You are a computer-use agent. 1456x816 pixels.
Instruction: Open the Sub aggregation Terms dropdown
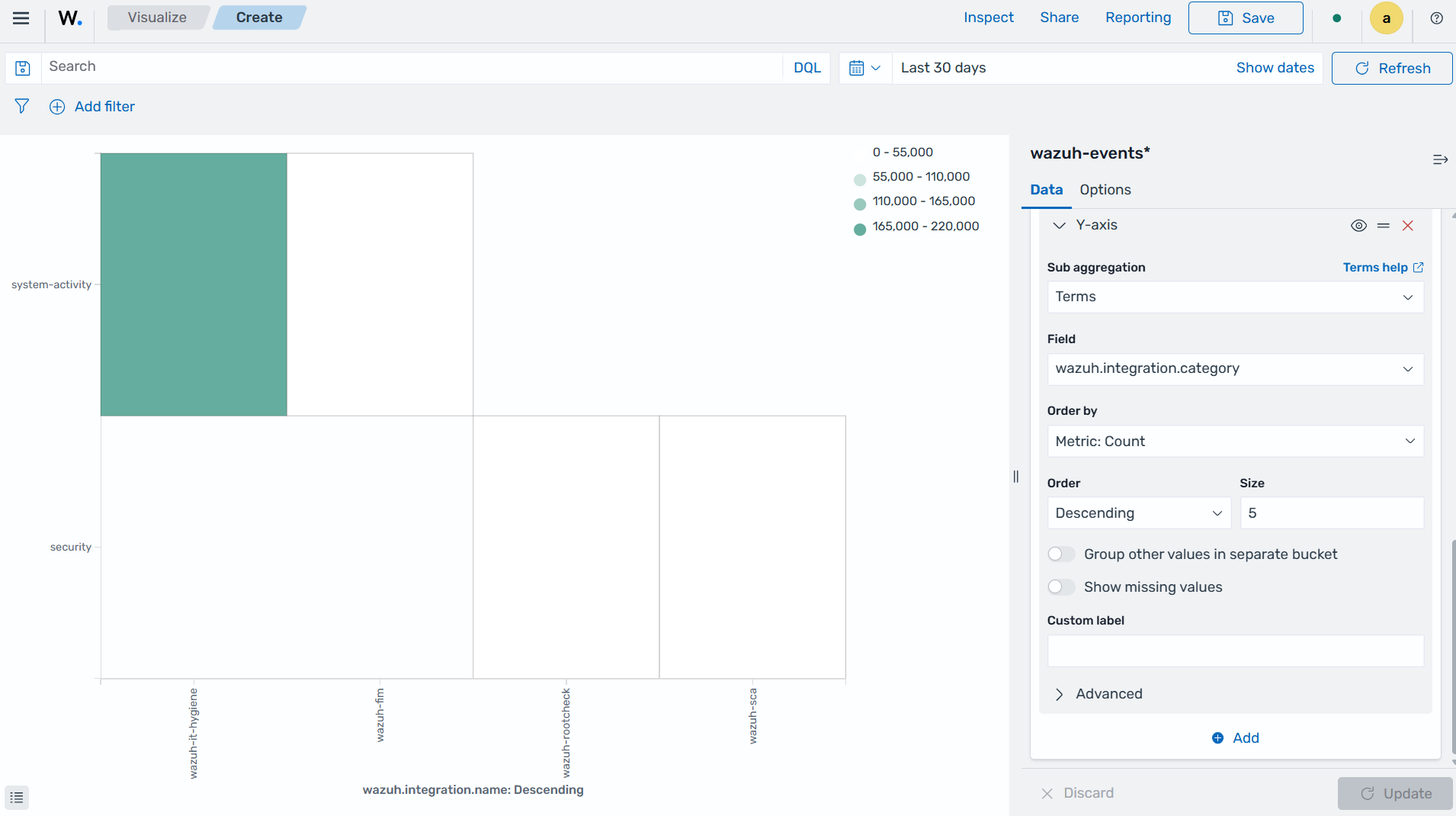[x=1235, y=297]
